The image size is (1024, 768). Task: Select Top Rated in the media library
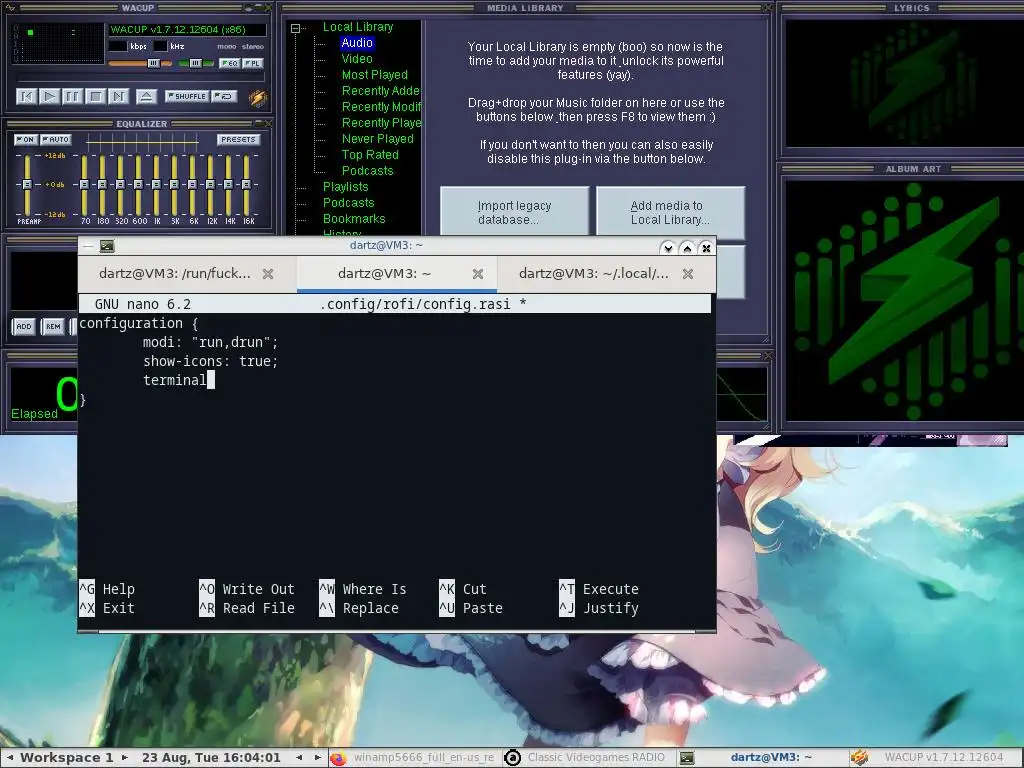point(370,155)
